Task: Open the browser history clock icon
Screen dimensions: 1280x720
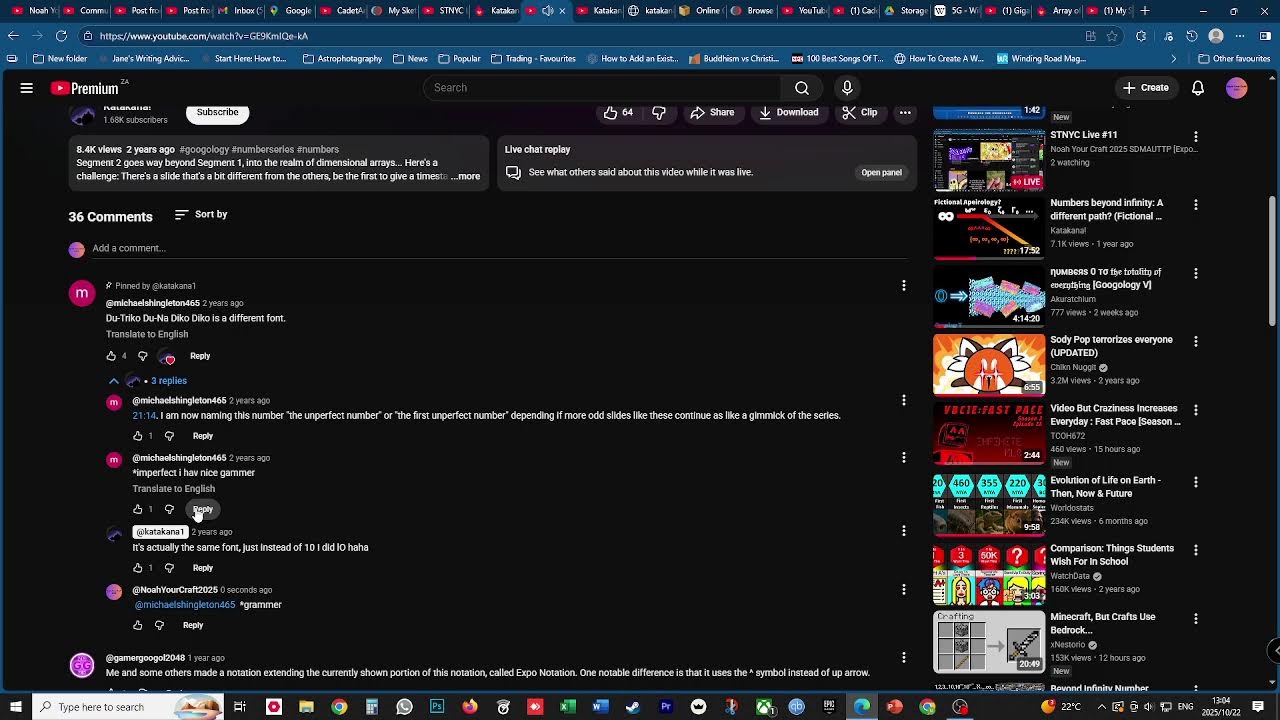Action: click(1191, 36)
